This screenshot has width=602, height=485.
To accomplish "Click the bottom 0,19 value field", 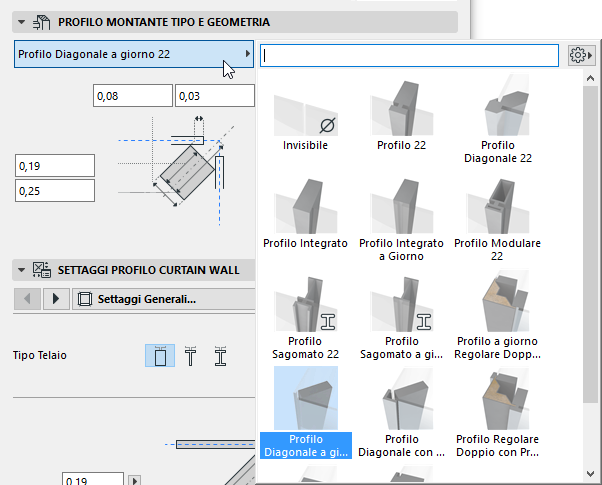I will (93, 479).
